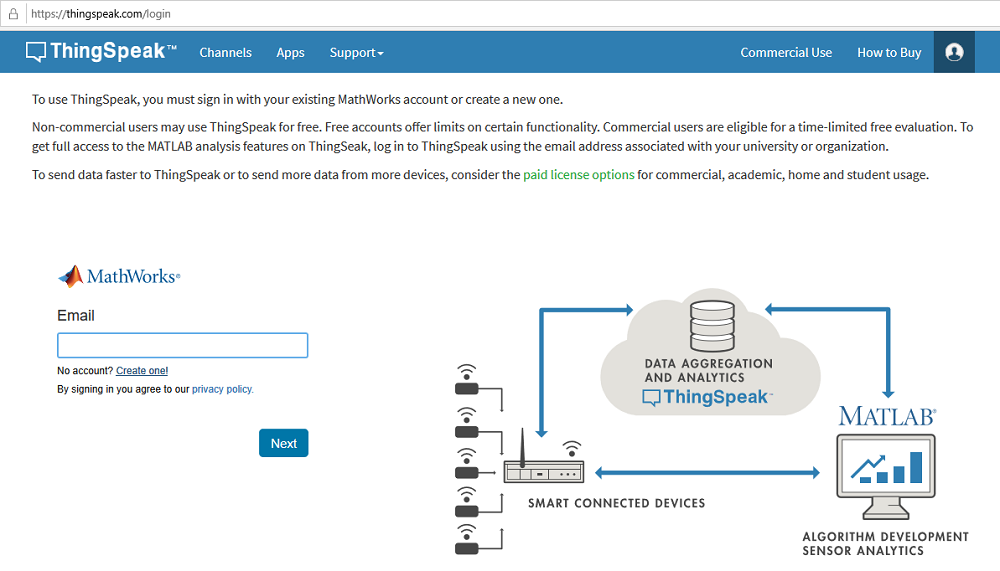Open the Channels menu item
Screen dimensions: 1000x571
tap(226, 53)
